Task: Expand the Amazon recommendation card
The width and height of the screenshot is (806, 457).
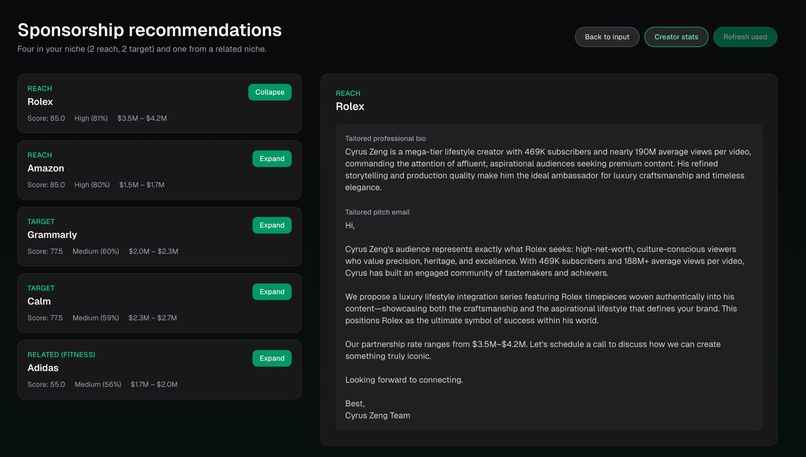Action: point(272,159)
